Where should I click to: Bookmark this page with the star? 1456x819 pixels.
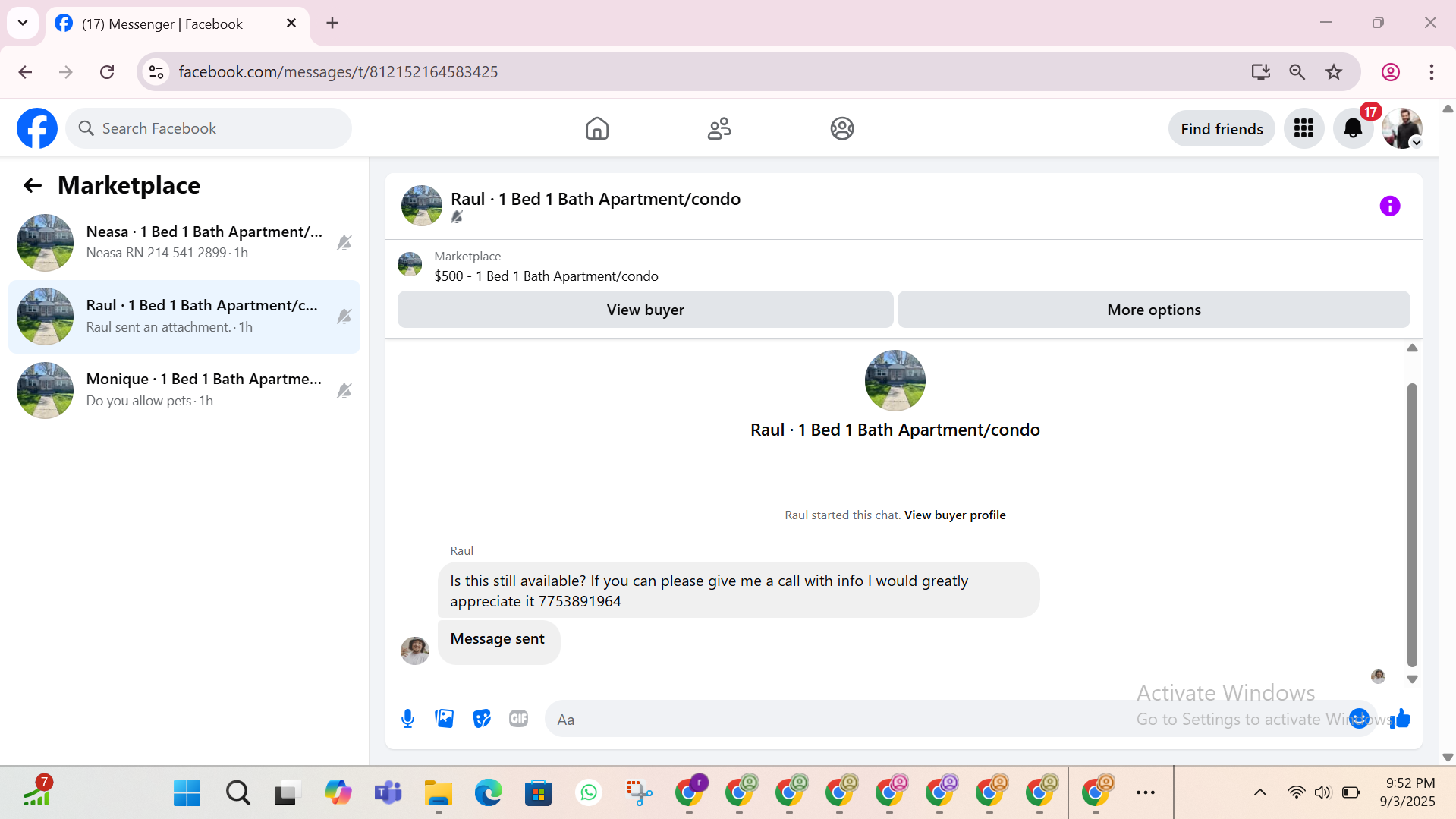point(1333,72)
